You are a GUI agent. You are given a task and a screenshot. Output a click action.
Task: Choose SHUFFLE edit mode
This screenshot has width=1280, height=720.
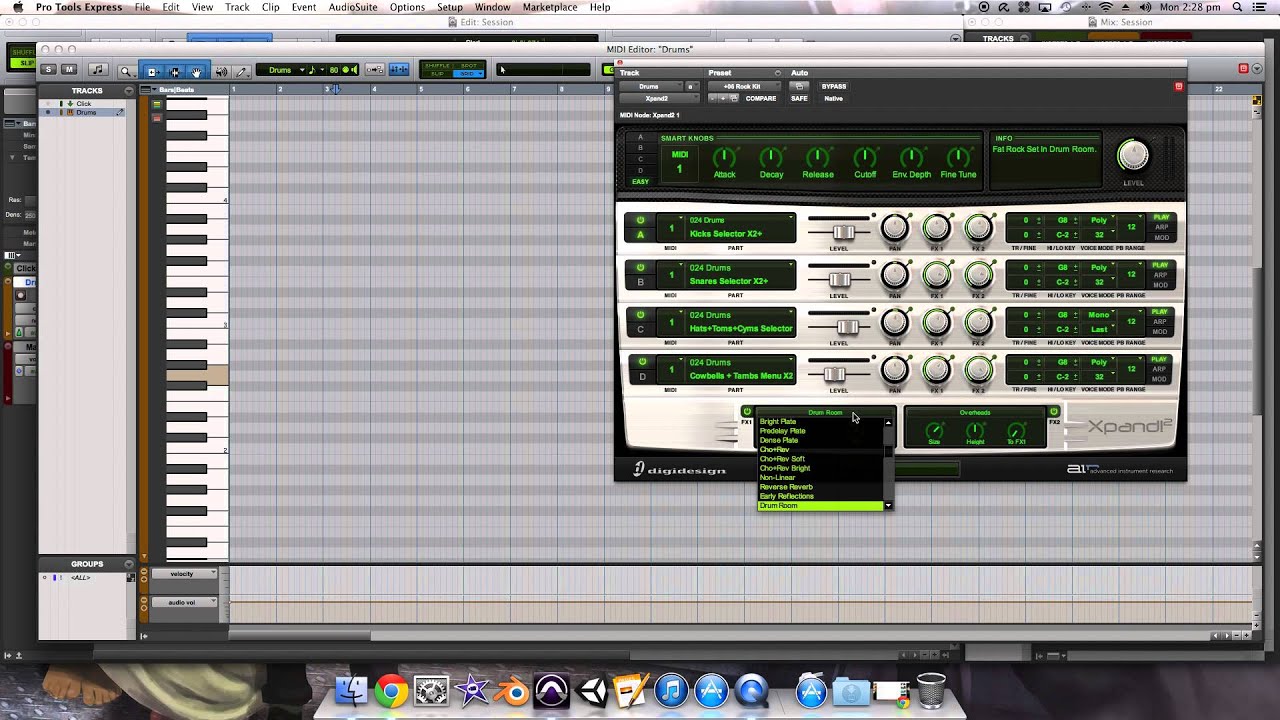point(437,66)
